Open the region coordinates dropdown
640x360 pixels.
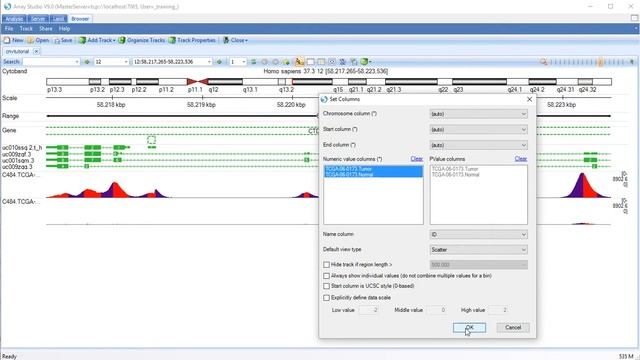[x=209, y=62]
